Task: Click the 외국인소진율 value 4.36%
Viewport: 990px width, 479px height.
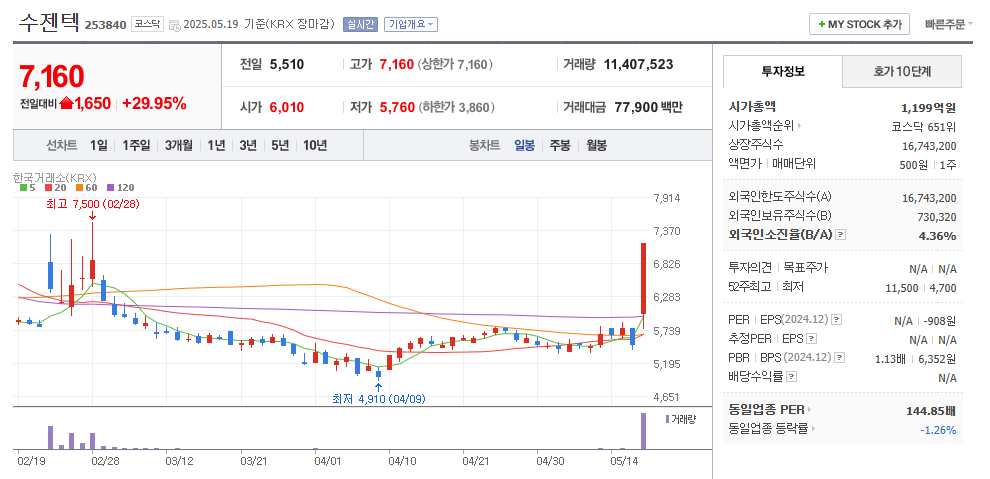Action: tap(939, 236)
